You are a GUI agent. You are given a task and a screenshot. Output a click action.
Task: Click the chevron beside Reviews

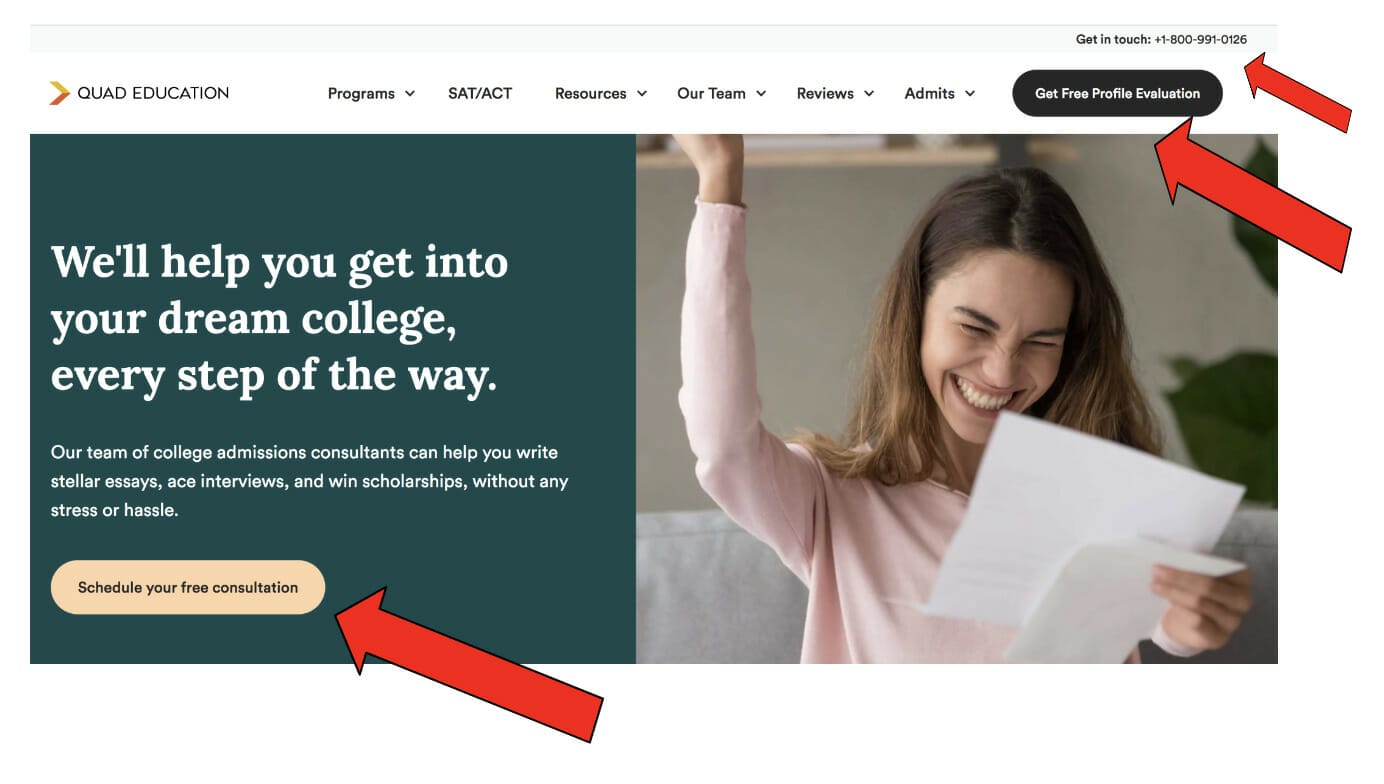tap(869, 93)
